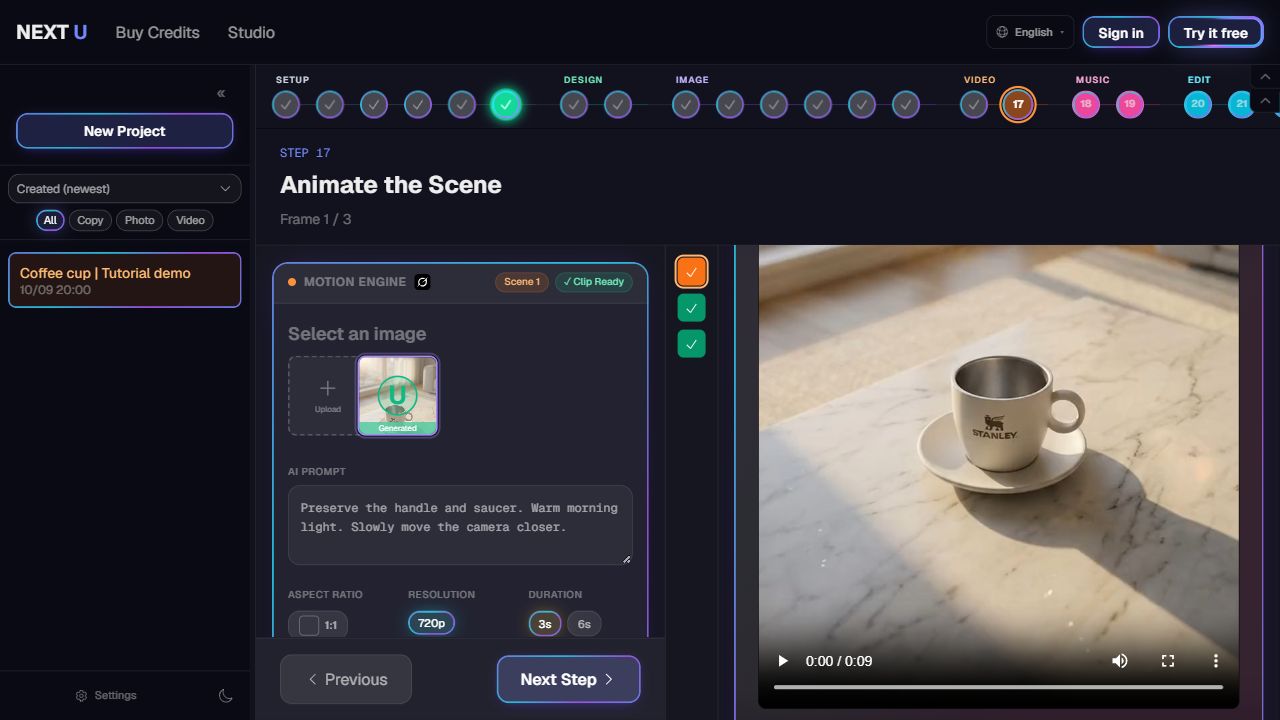The height and width of the screenshot is (720, 1280).
Task: Toggle dark mode with the moon icon
Action: tap(226, 696)
